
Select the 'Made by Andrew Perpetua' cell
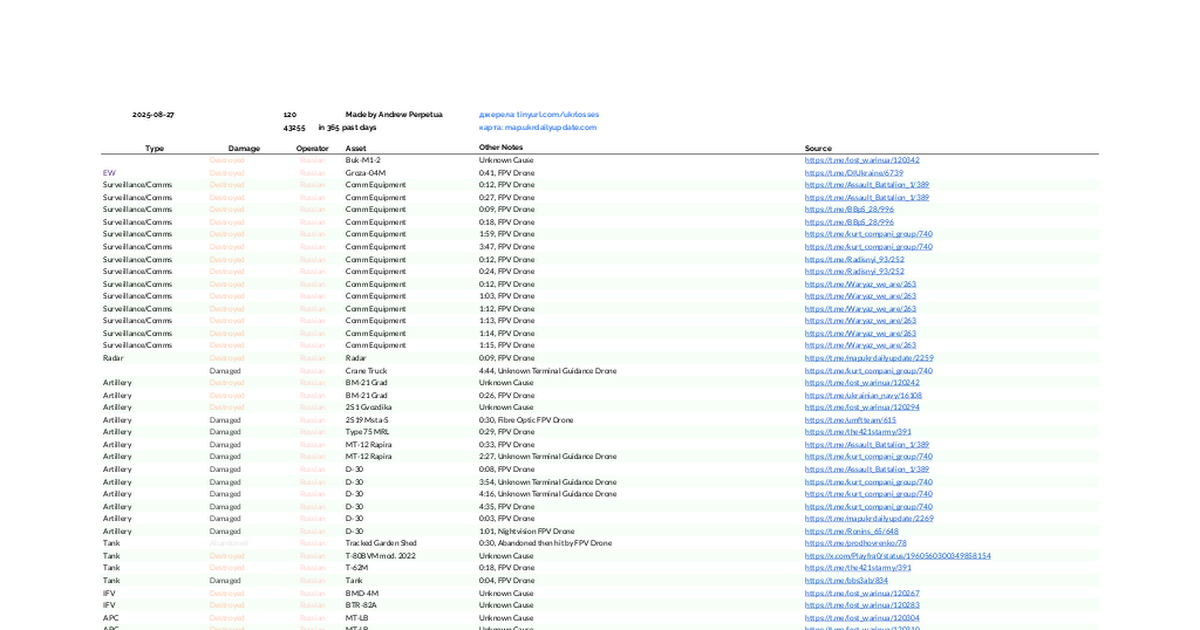(394, 115)
